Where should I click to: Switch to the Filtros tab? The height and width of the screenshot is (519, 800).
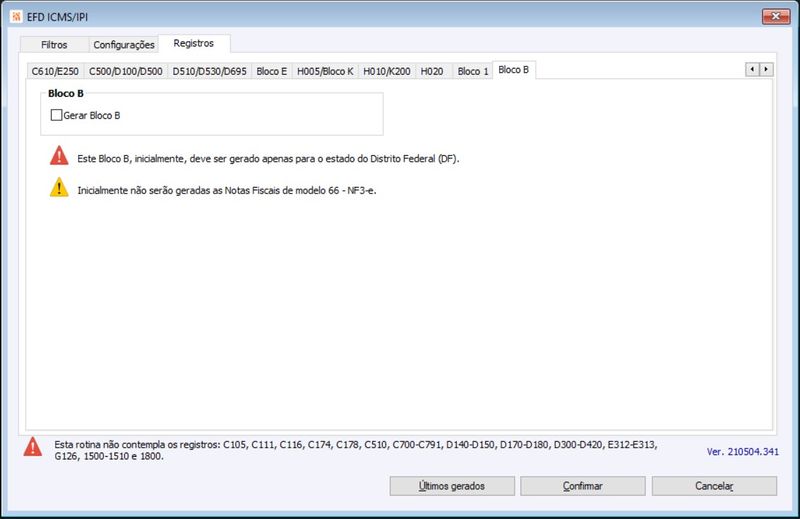[x=54, y=45]
